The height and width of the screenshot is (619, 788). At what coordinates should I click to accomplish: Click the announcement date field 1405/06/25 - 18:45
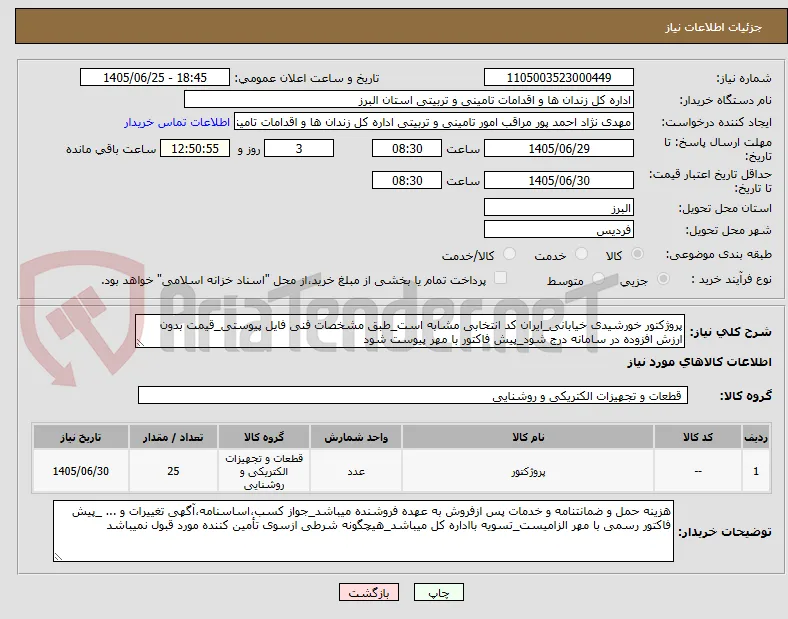(155, 77)
